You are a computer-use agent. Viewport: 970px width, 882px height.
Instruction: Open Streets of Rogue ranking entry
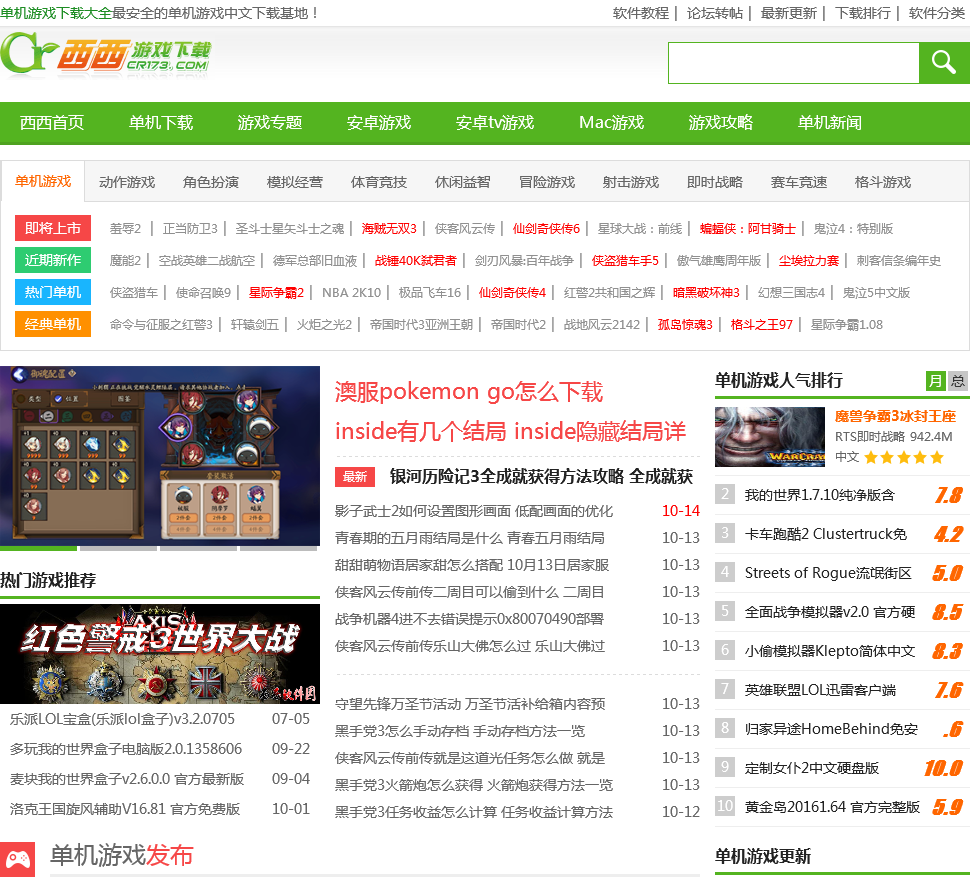tap(828, 573)
